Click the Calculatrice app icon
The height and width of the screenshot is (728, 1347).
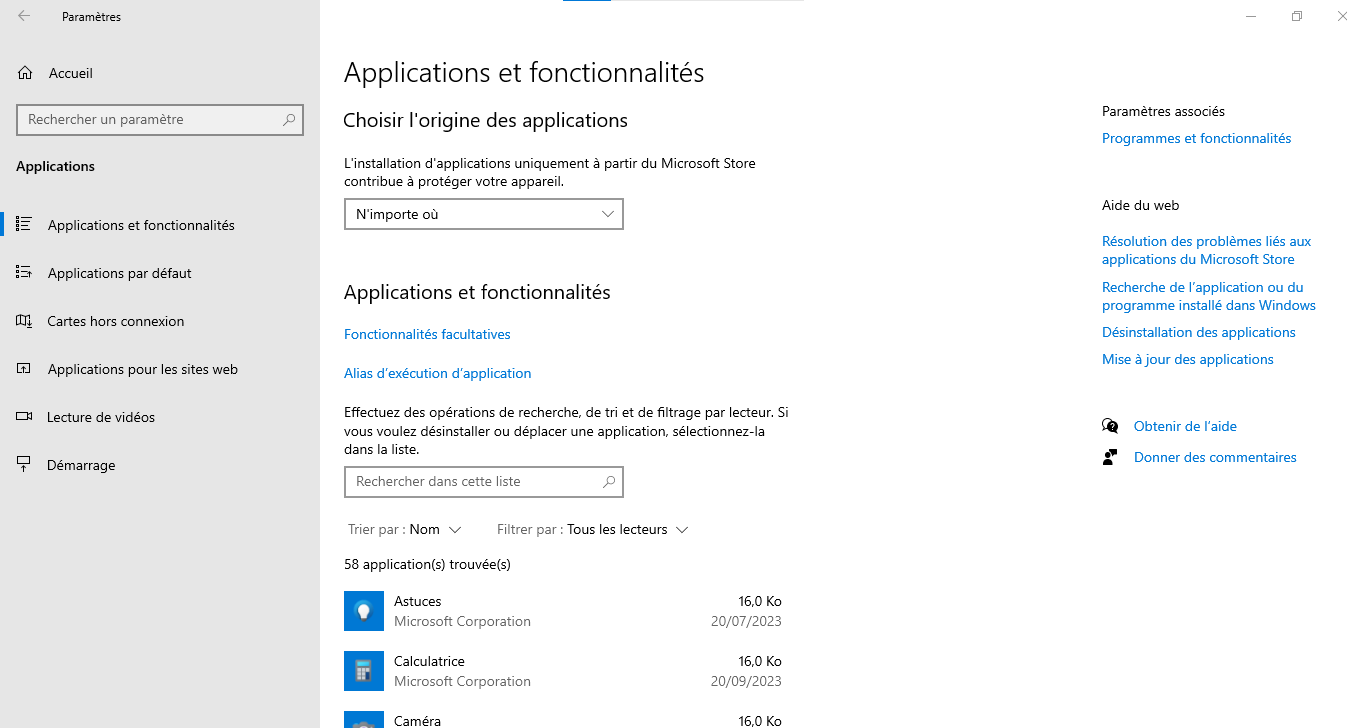(x=364, y=671)
